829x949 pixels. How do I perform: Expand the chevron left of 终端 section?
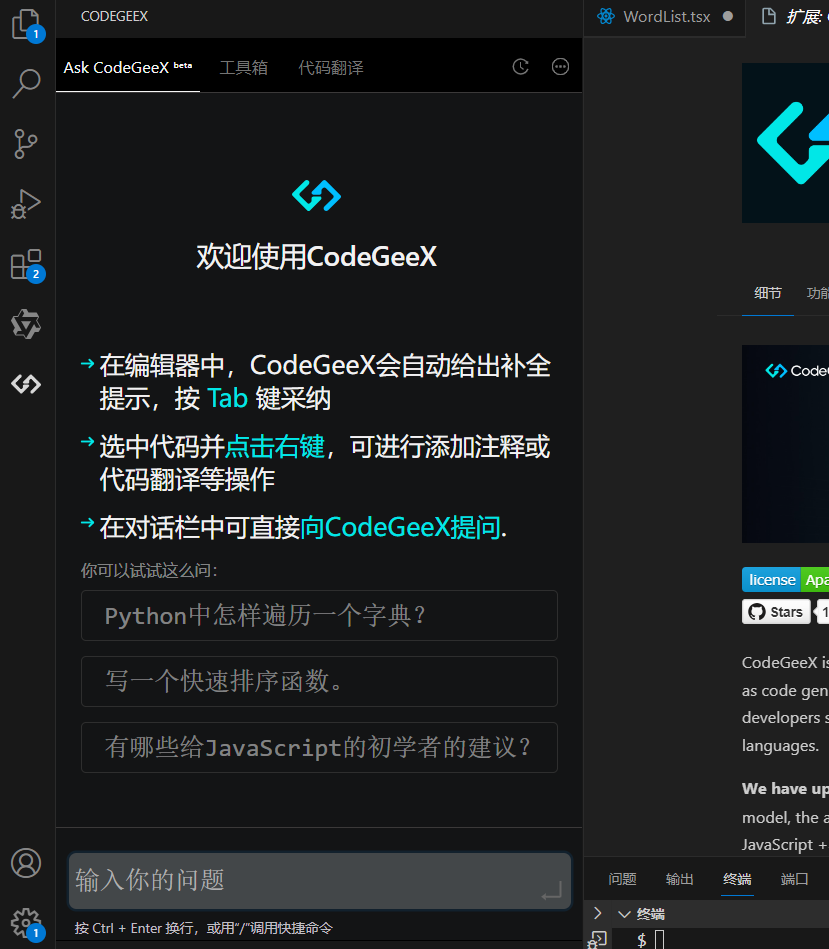click(x=598, y=913)
